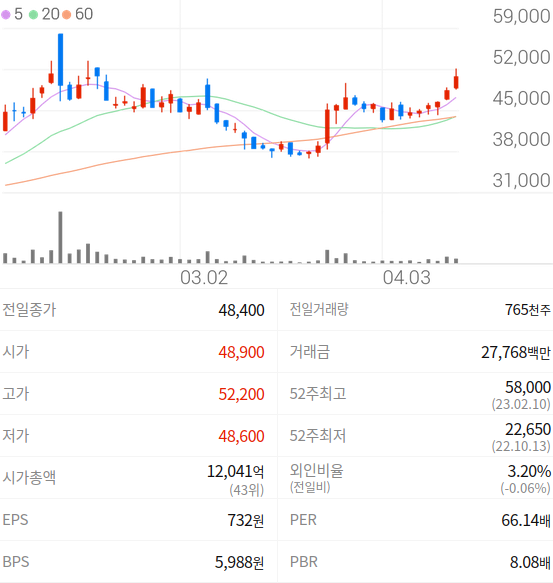Image resolution: width=553 pixels, height=583 pixels.
Task: Click the BPS label
Action: coord(16,562)
